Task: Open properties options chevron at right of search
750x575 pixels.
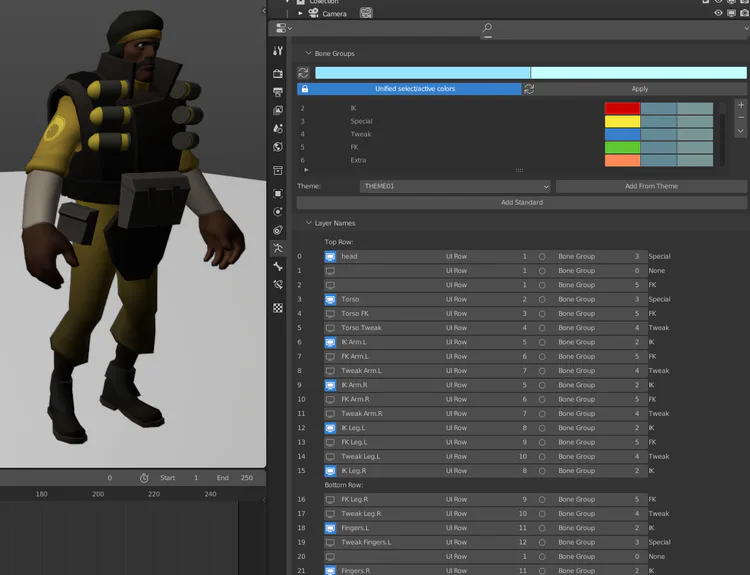Action: [747, 28]
